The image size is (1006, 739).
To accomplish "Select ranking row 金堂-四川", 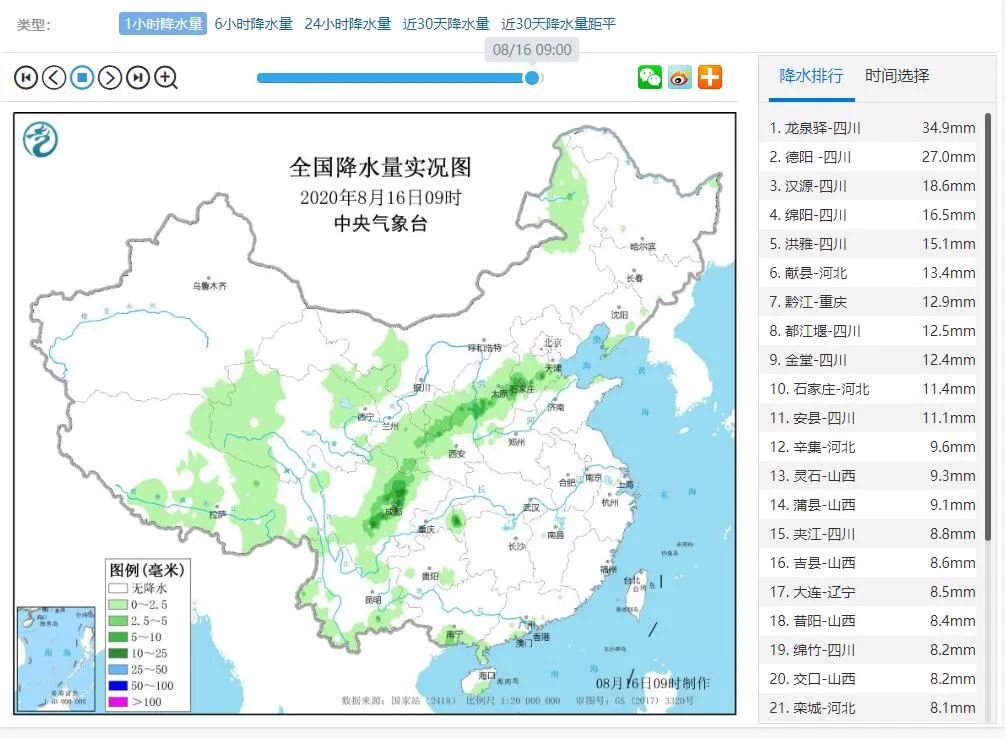I will point(872,360).
